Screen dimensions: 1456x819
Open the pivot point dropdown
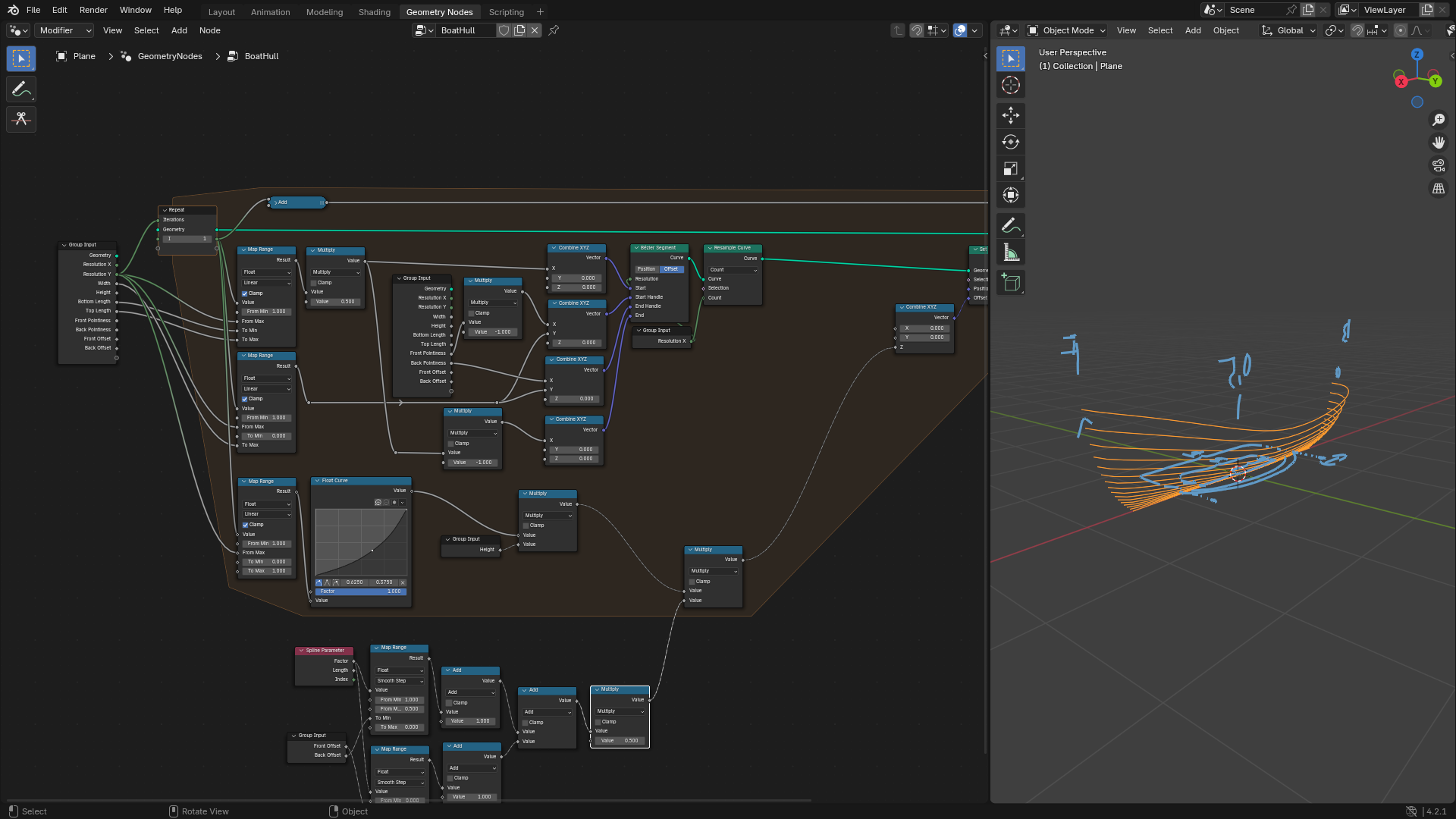point(1334,30)
